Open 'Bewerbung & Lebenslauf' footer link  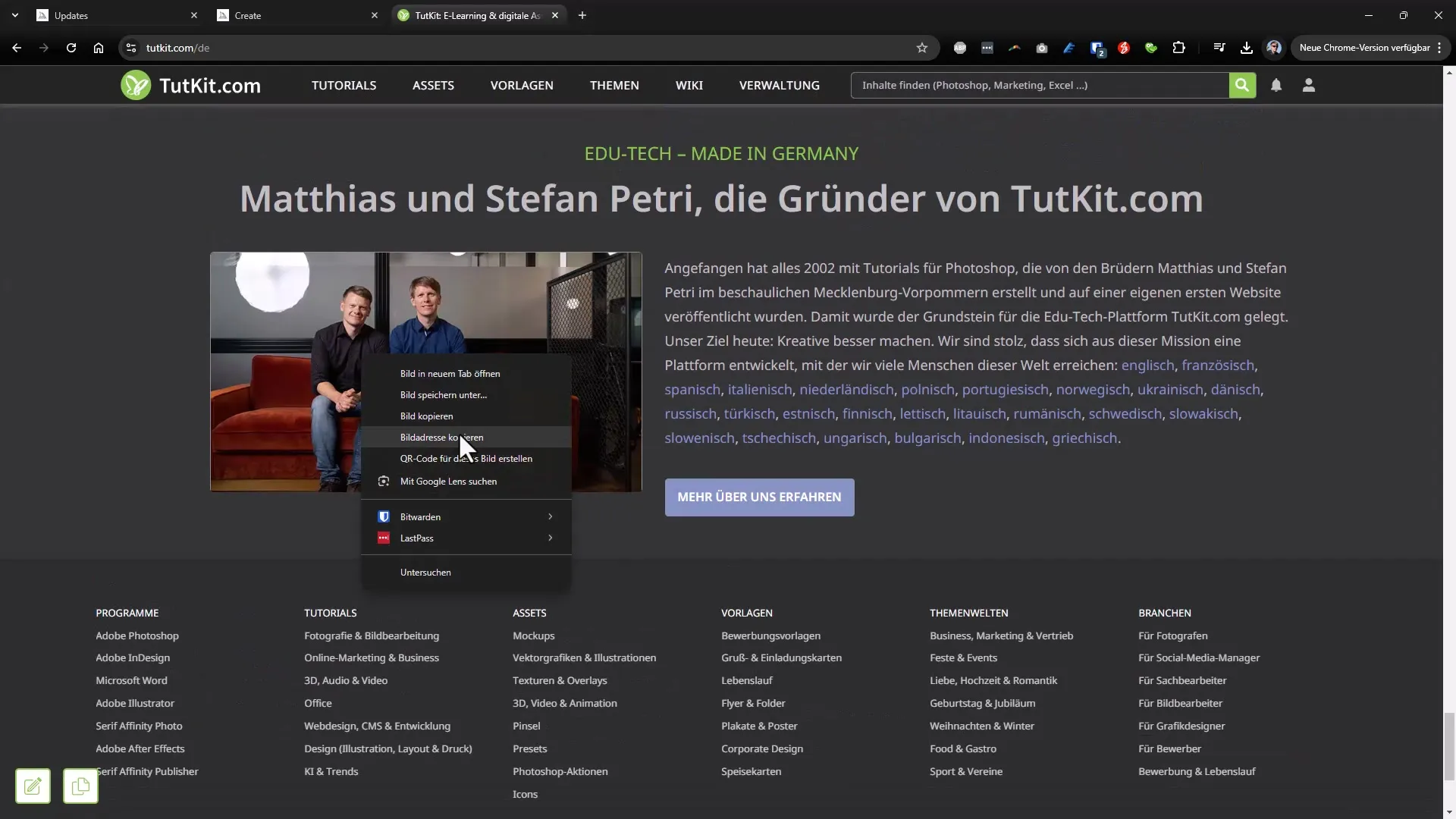[x=1197, y=771]
